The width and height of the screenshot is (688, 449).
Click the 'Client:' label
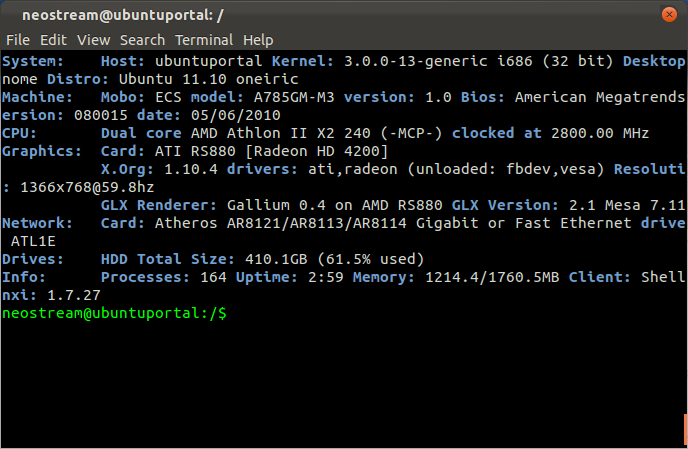tap(600, 277)
